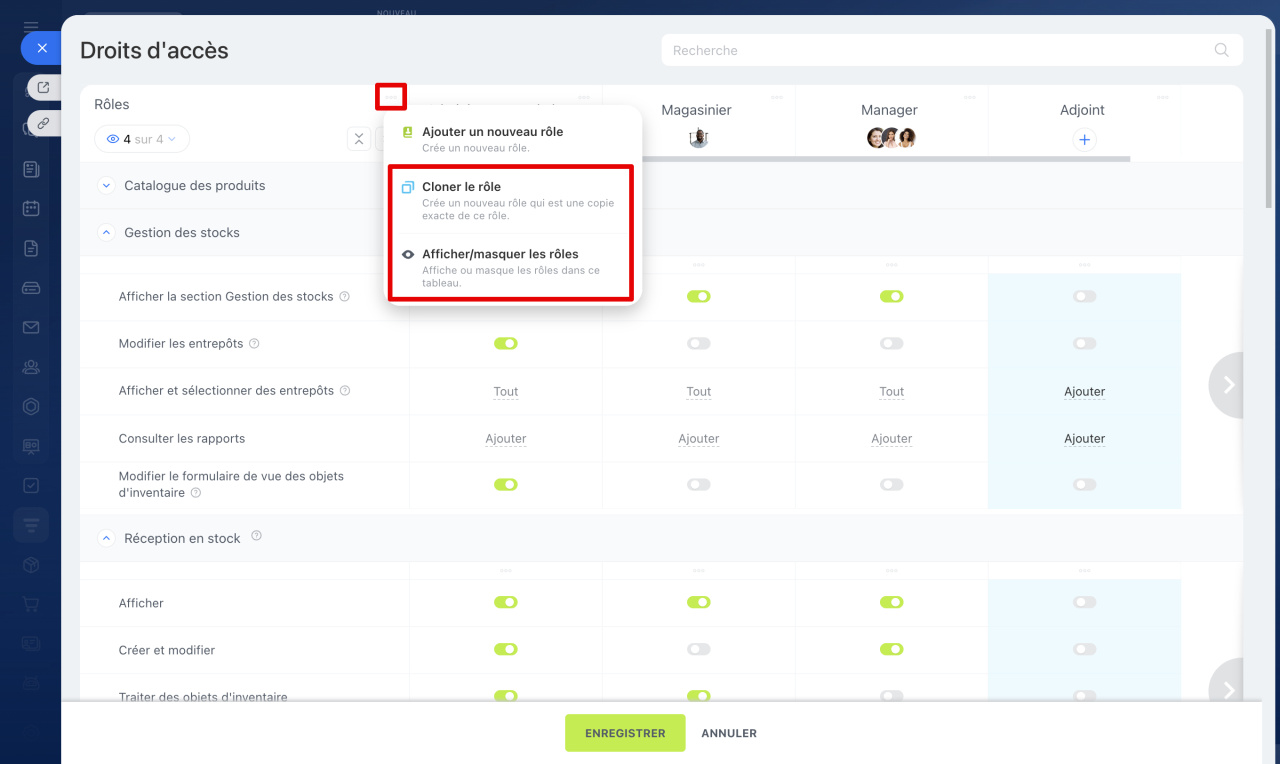The width and height of the screenshot is (1280, 764).
Task: Close the Droits d'accès slider panel
Action: pyautogui.click(x=41, y=47)
